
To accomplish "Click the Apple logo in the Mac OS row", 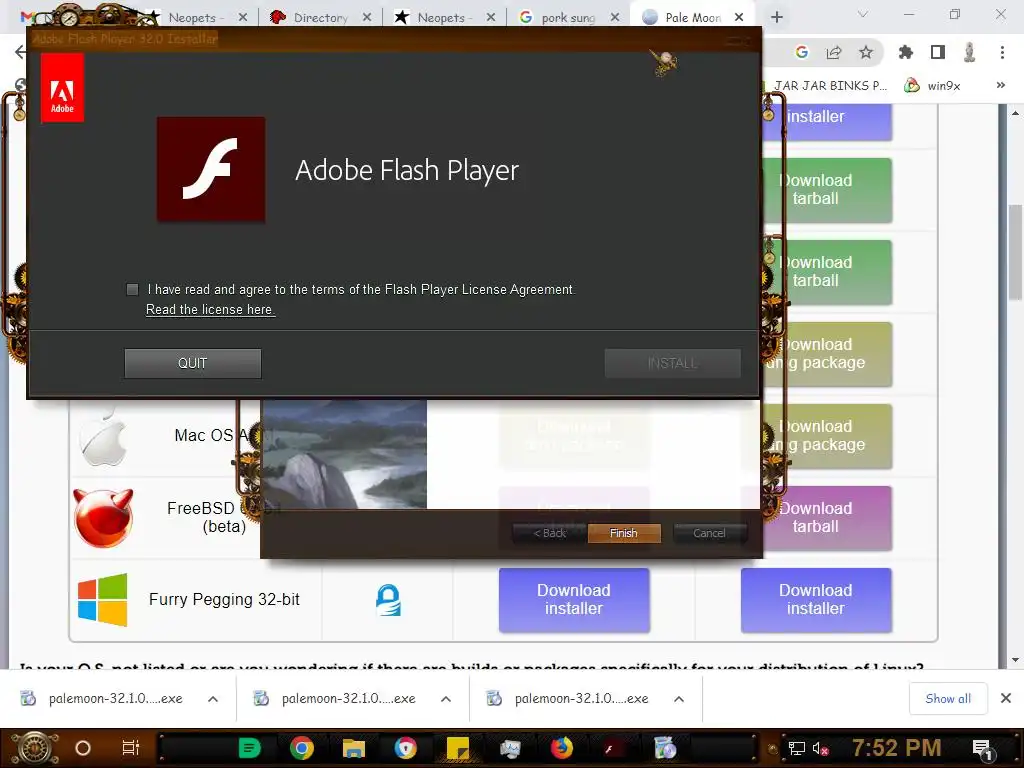I will (x=103, y=436).
